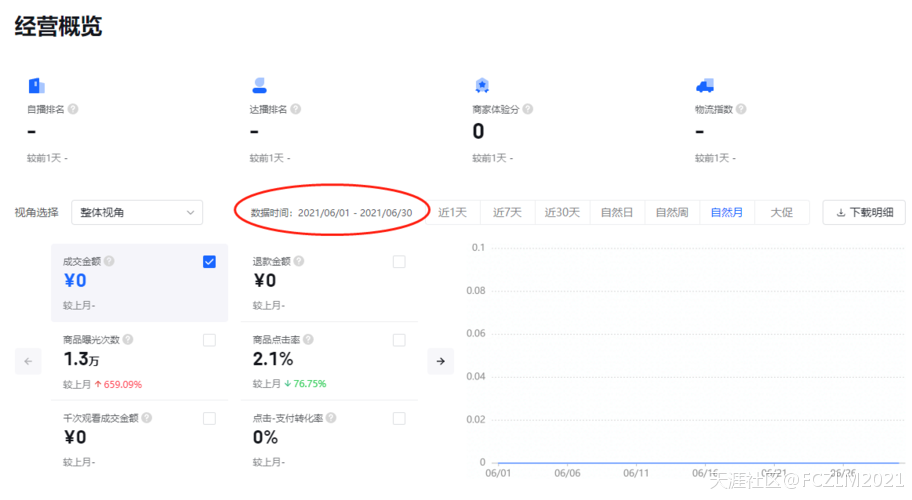Click the 商家体验分 score value 0
The width and height of the screenshot is (912, 500).
pyautogui.click(x=478, y=131)
